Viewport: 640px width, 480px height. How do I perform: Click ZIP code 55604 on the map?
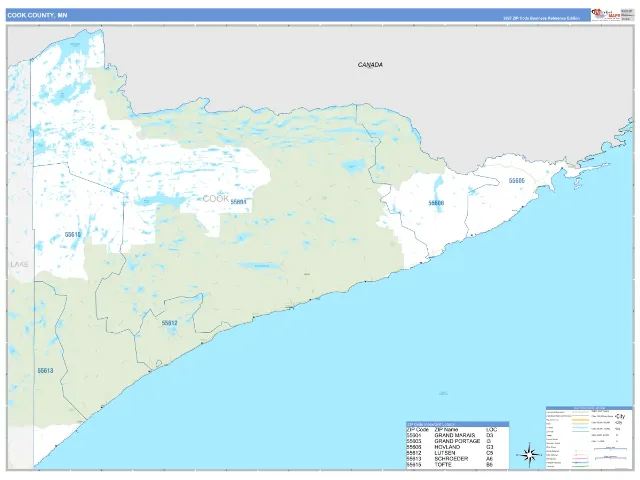point(238,202)
